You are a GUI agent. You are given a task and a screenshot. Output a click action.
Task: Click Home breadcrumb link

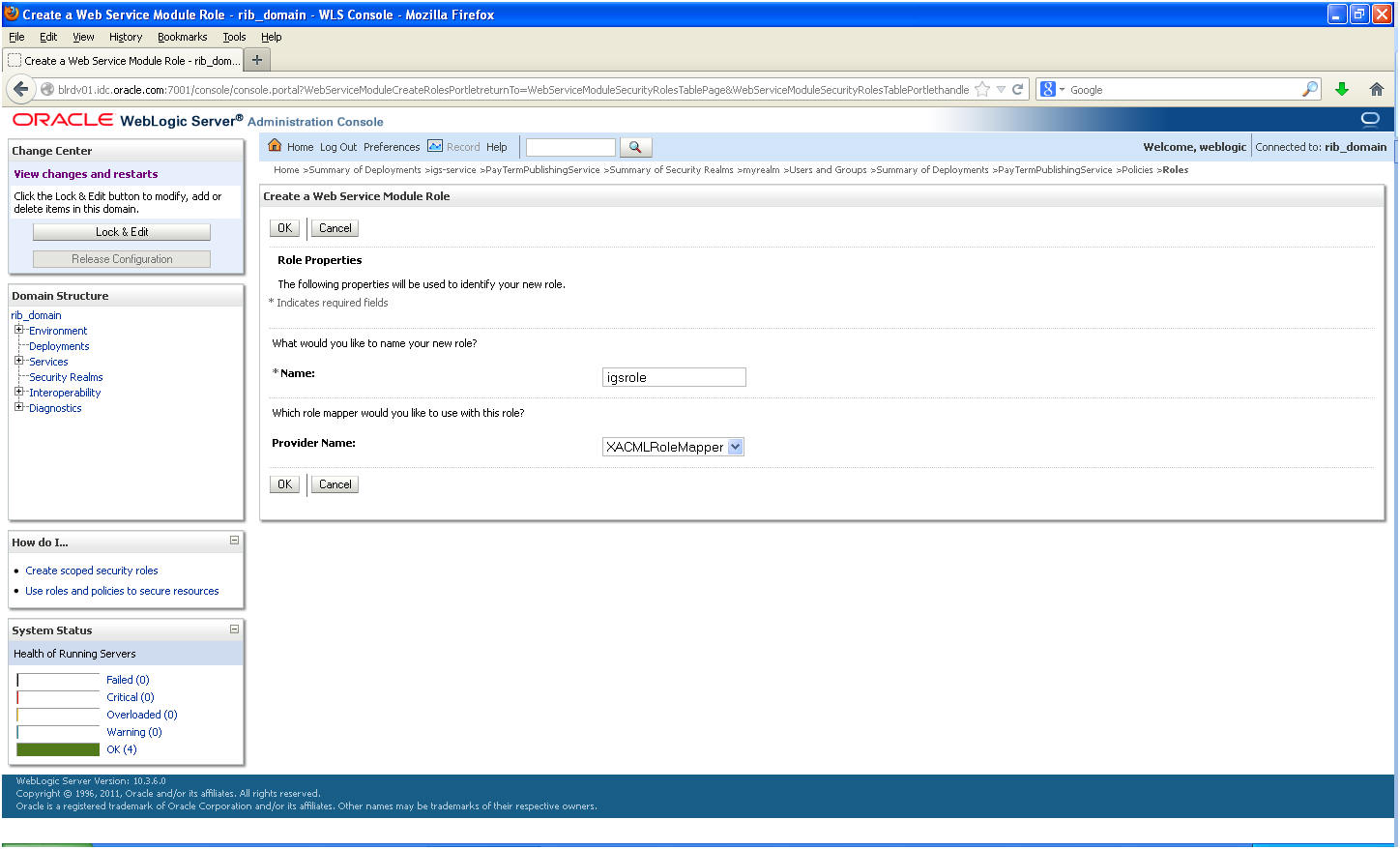coord(286,170)
